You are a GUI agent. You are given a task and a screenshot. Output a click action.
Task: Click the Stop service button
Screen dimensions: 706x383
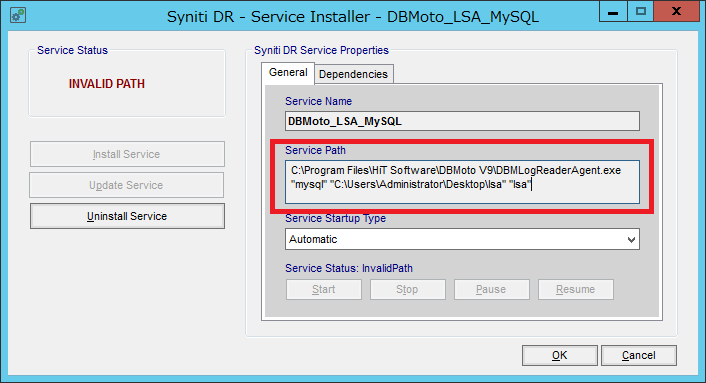(407, 289)
